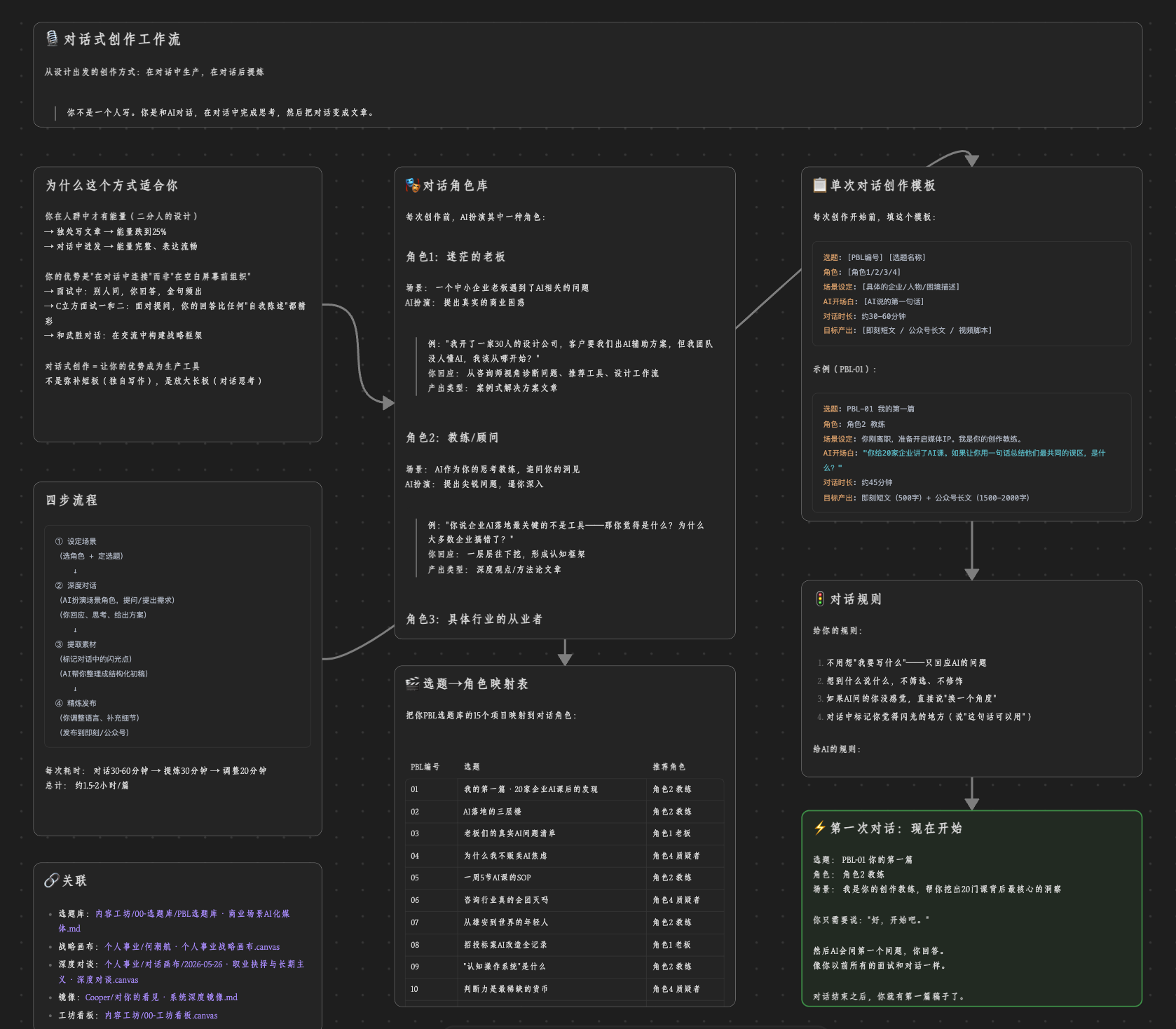Click table cell 招投标案AI改造全记录
The height and width of the screenshot is (1029, 1176).
point(505,945)
